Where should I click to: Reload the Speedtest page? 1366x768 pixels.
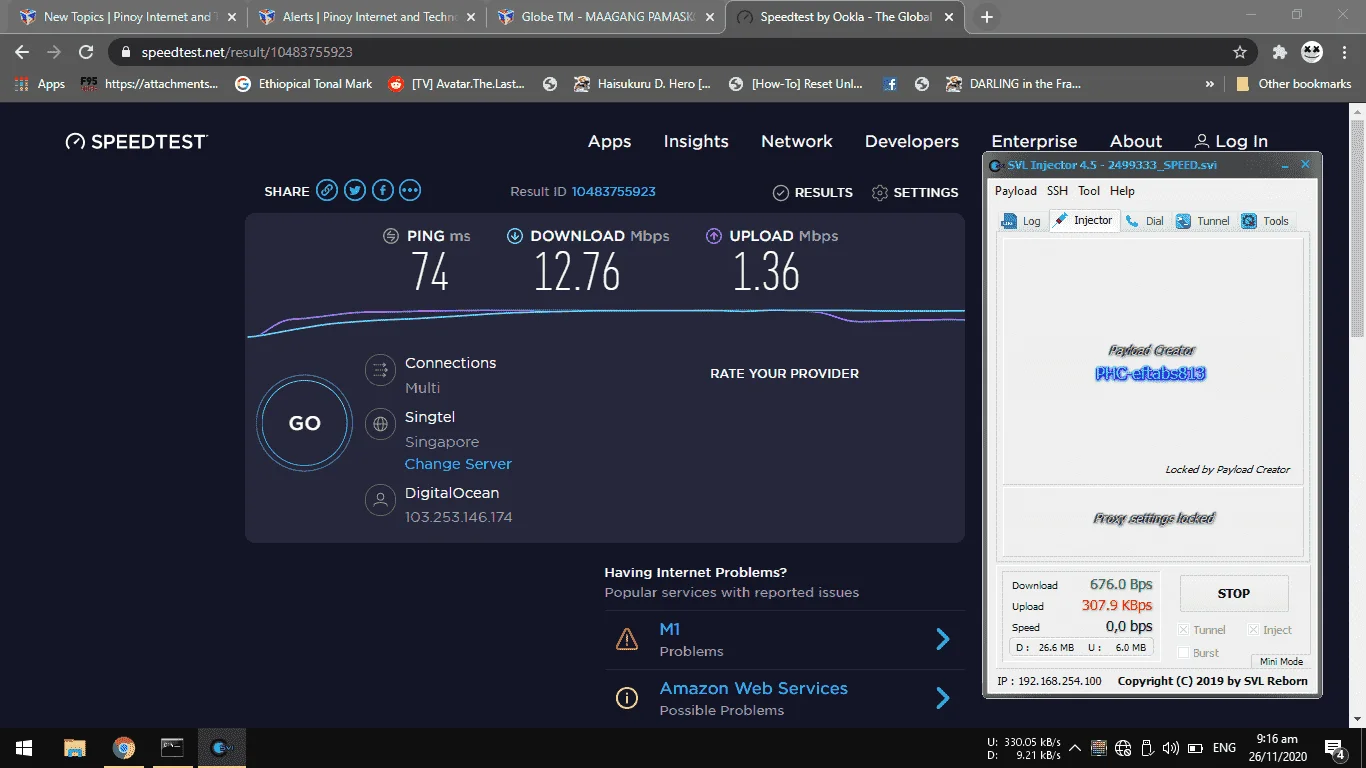pyautogui.click(x=86, y=52)
